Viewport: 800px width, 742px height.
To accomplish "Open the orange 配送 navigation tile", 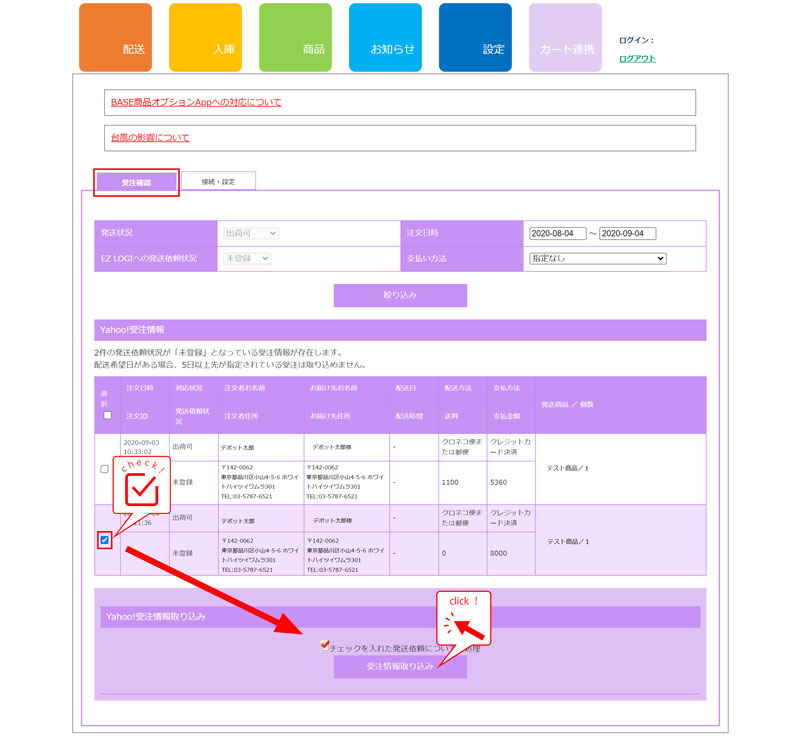I will (x=115, y=38).
